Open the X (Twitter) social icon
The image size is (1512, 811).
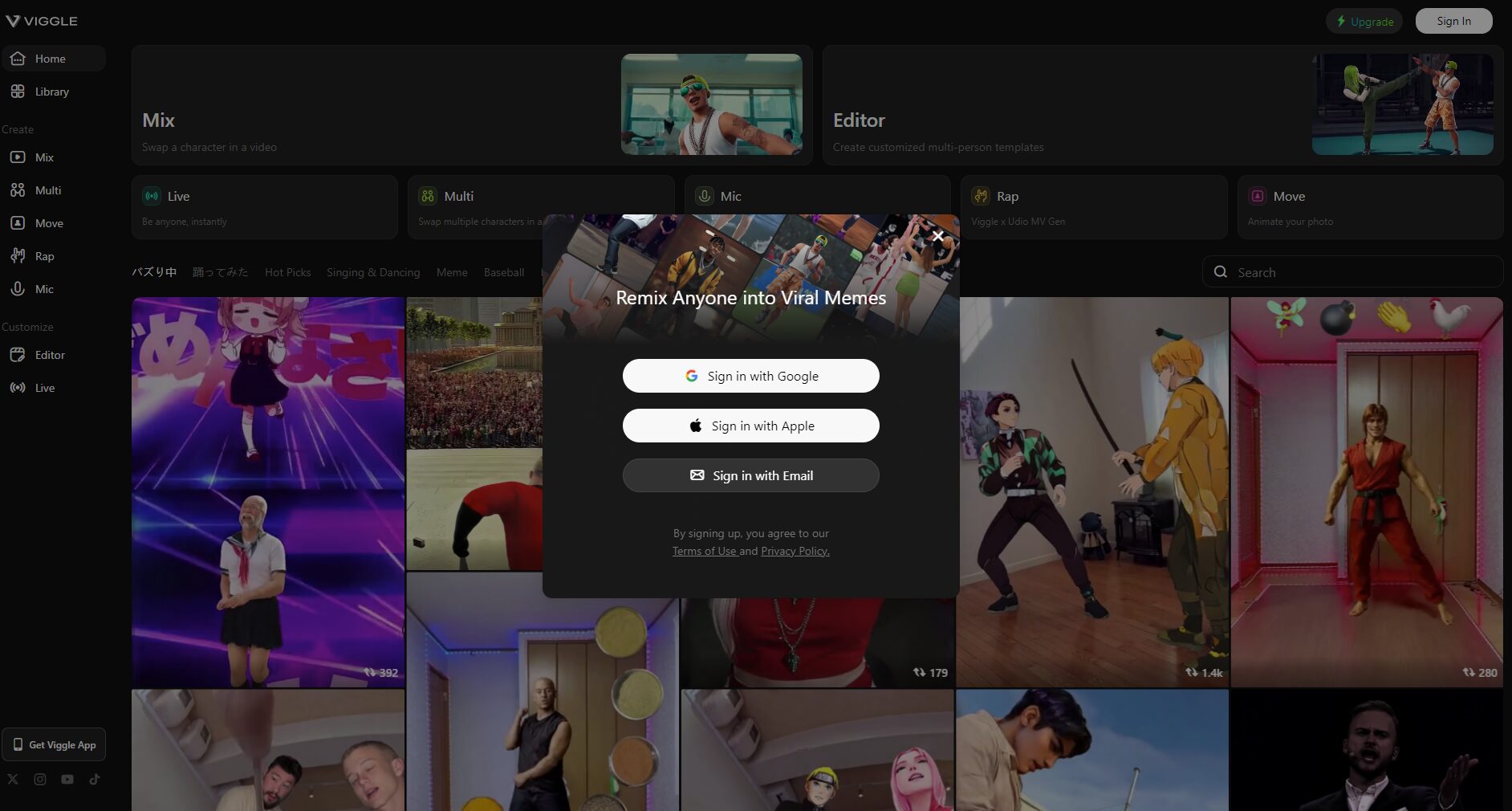coord(13,779)
